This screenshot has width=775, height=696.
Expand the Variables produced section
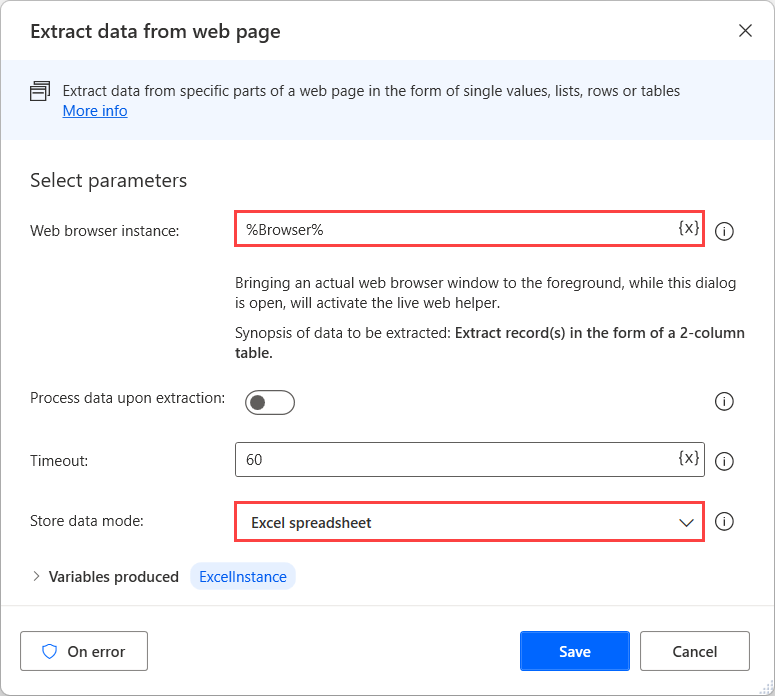(x=36, y=576)
